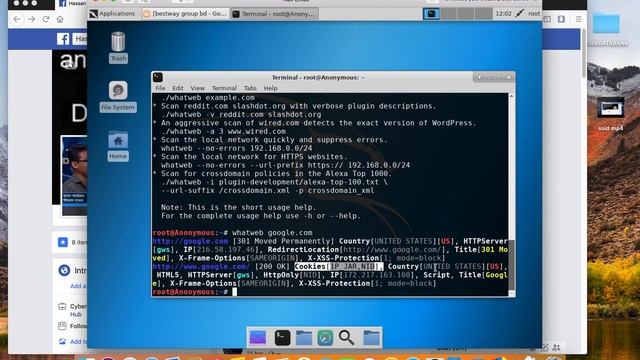Reload the page in the browser window
This screenshot has height=360, width=640.
(46, 19)
